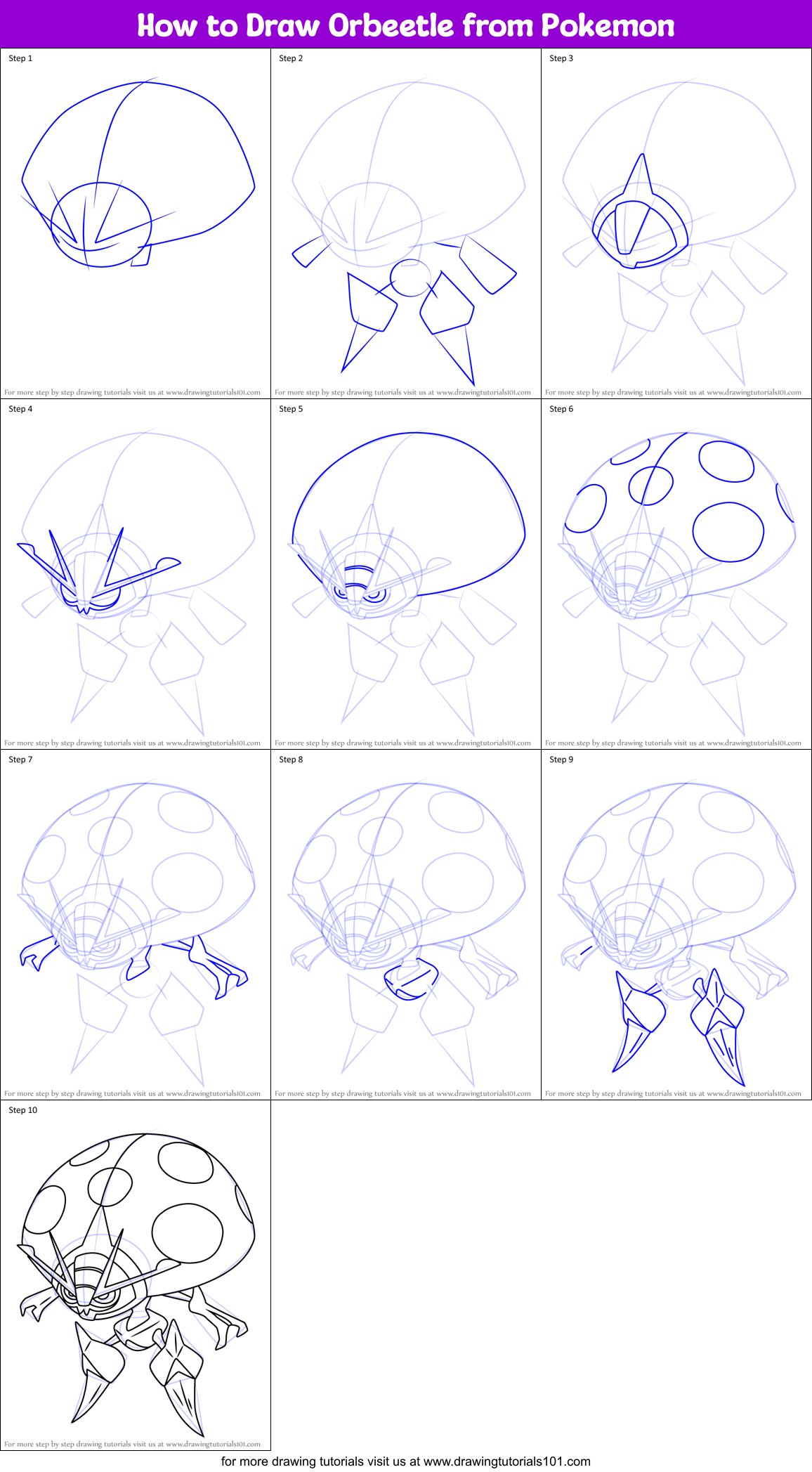This screenshot has width=812, height=1472.
Task: Click the tutorial credit line under Step 9
Action: tap(673, 1094)
